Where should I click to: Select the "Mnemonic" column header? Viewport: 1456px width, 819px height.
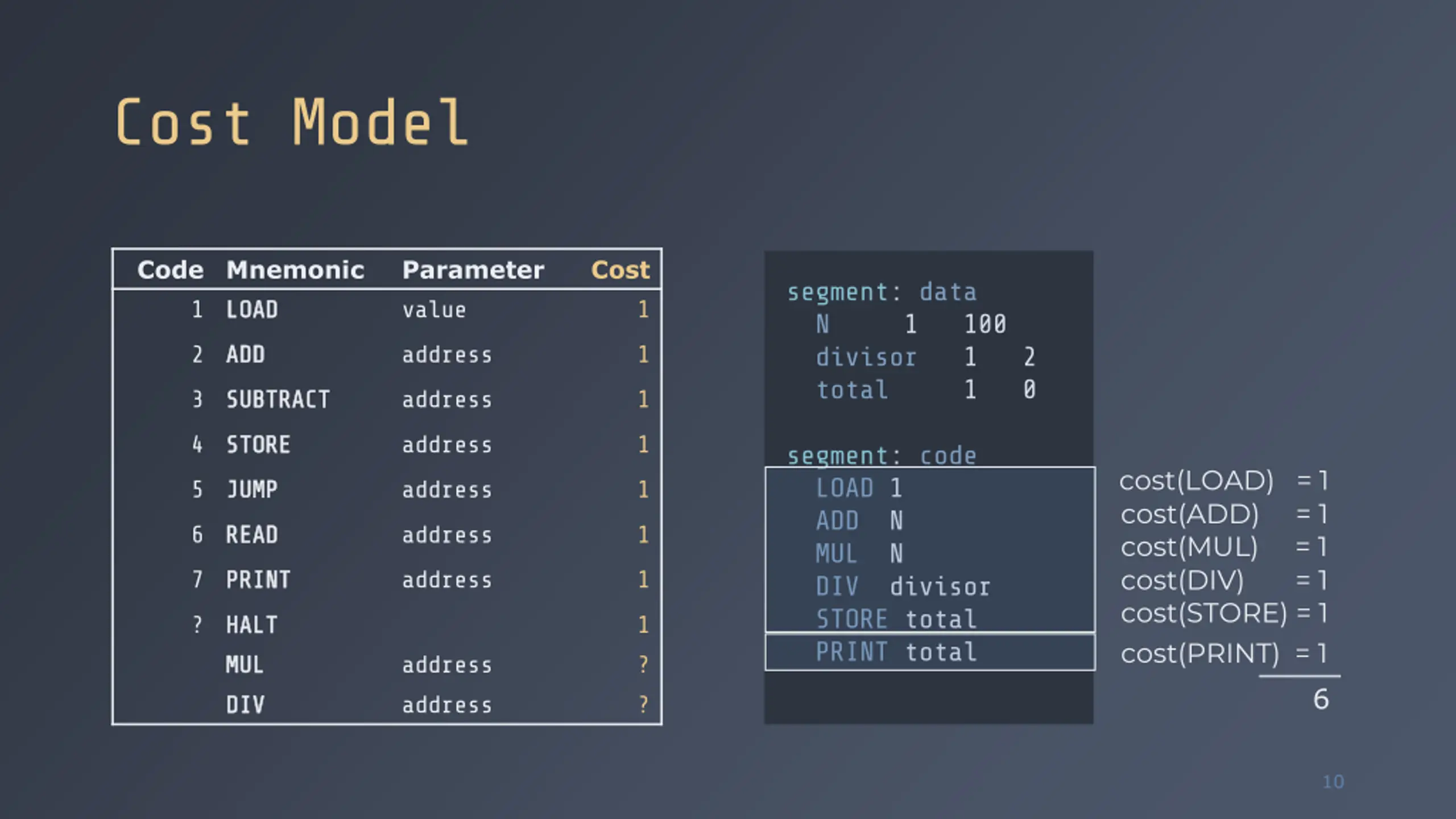295,270
